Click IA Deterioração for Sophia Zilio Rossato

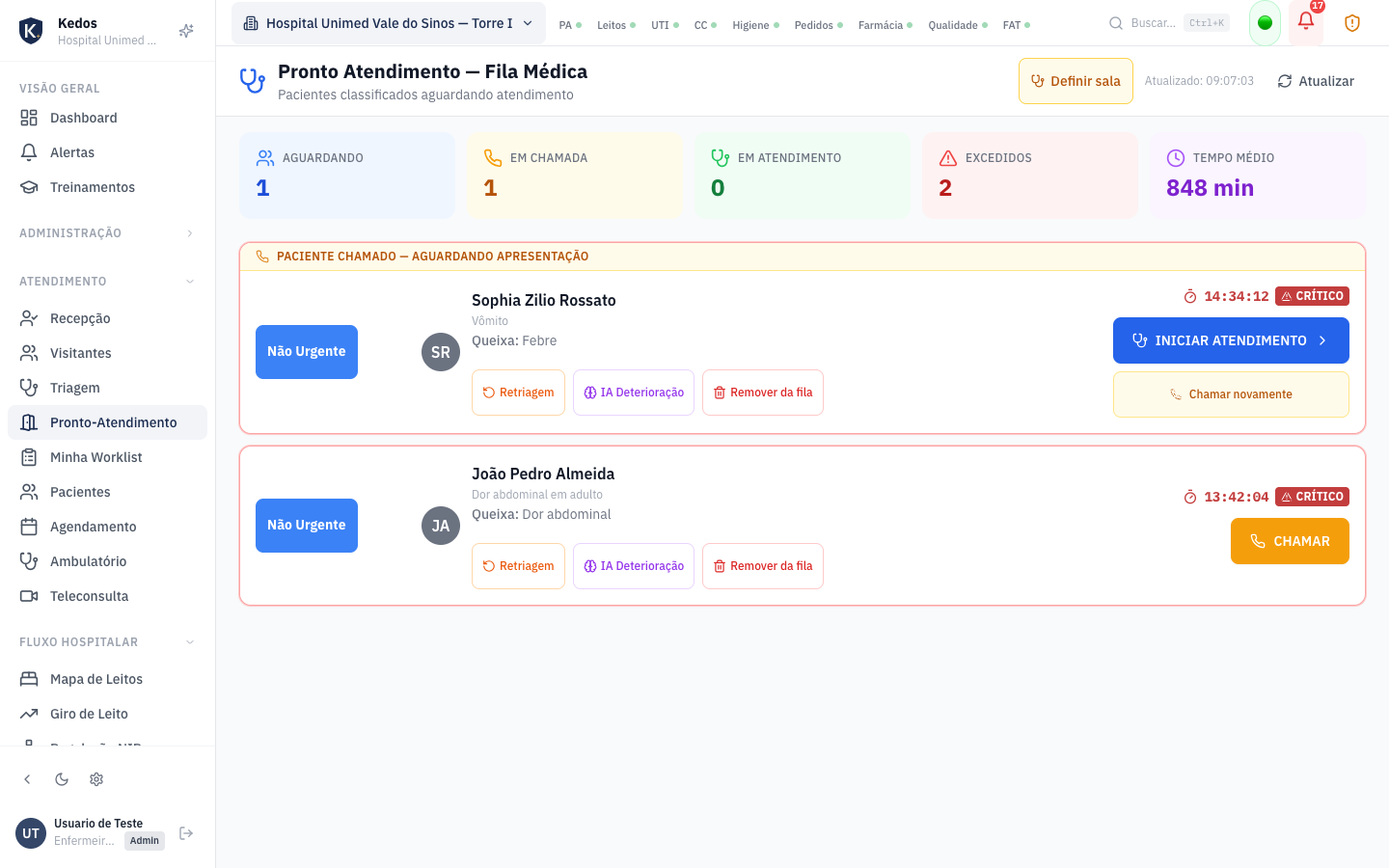click(634, 393)
